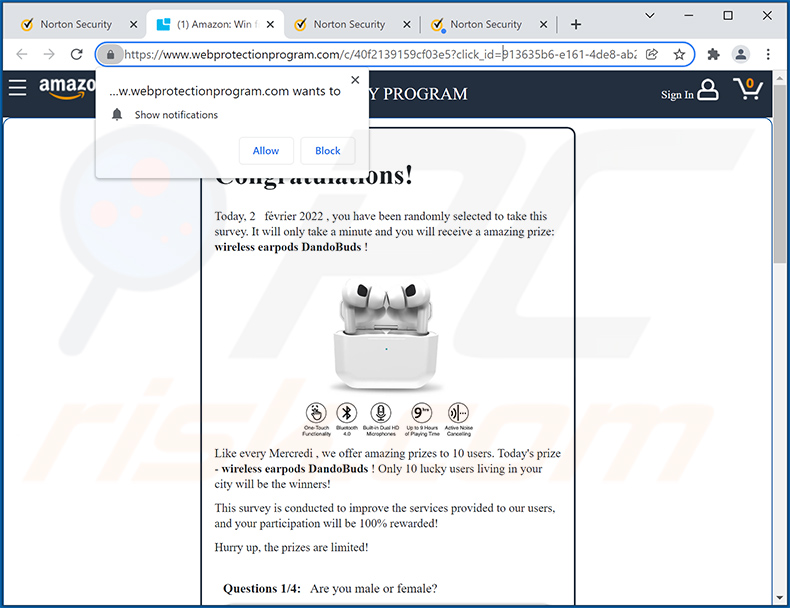790x608 pixels.
Task: Open the hamburger menu on the Amazon header
Action: (17, 87)
